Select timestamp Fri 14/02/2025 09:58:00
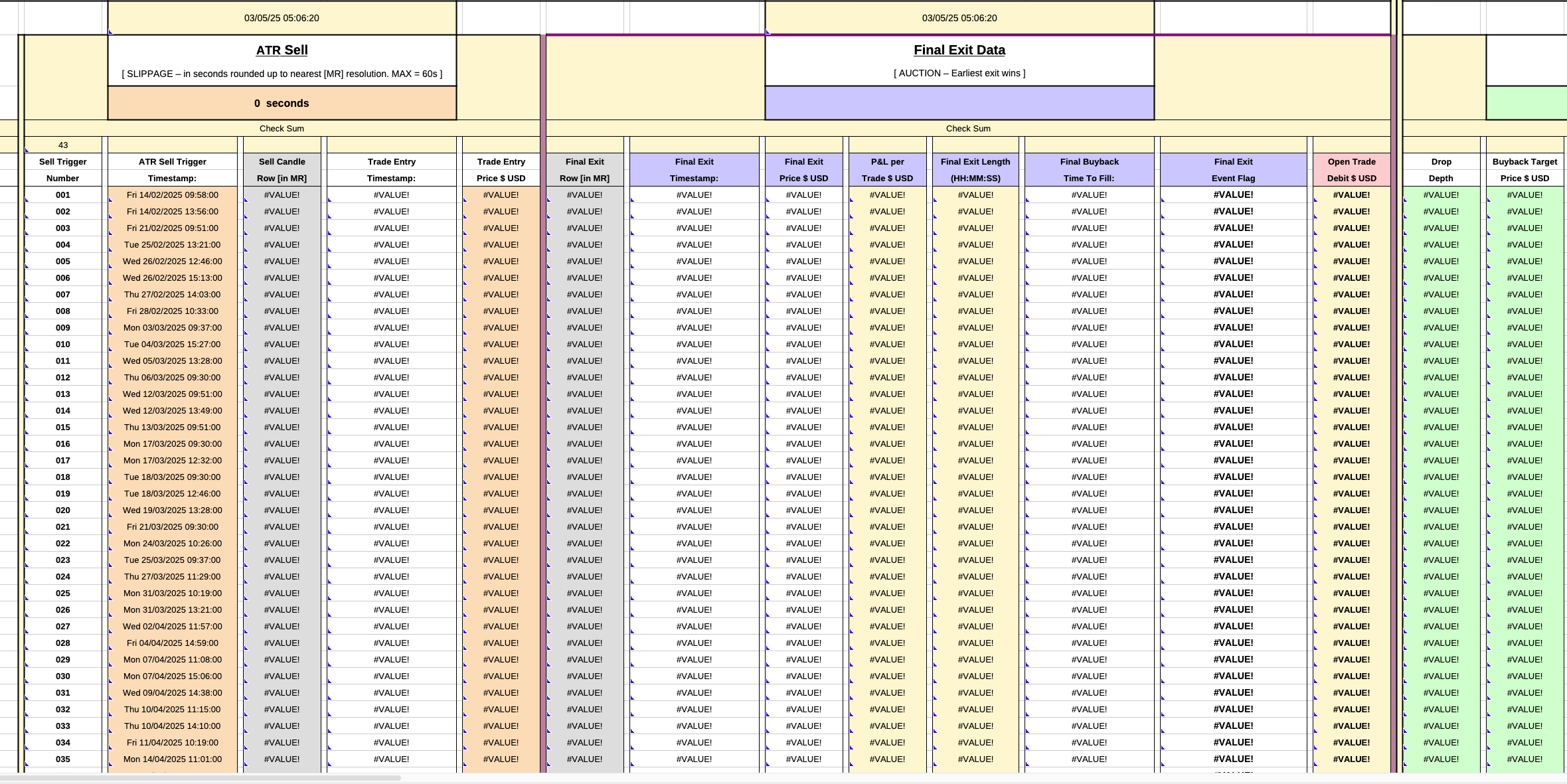This screenshot has height=784, width=1567. [x=173, y=195]
